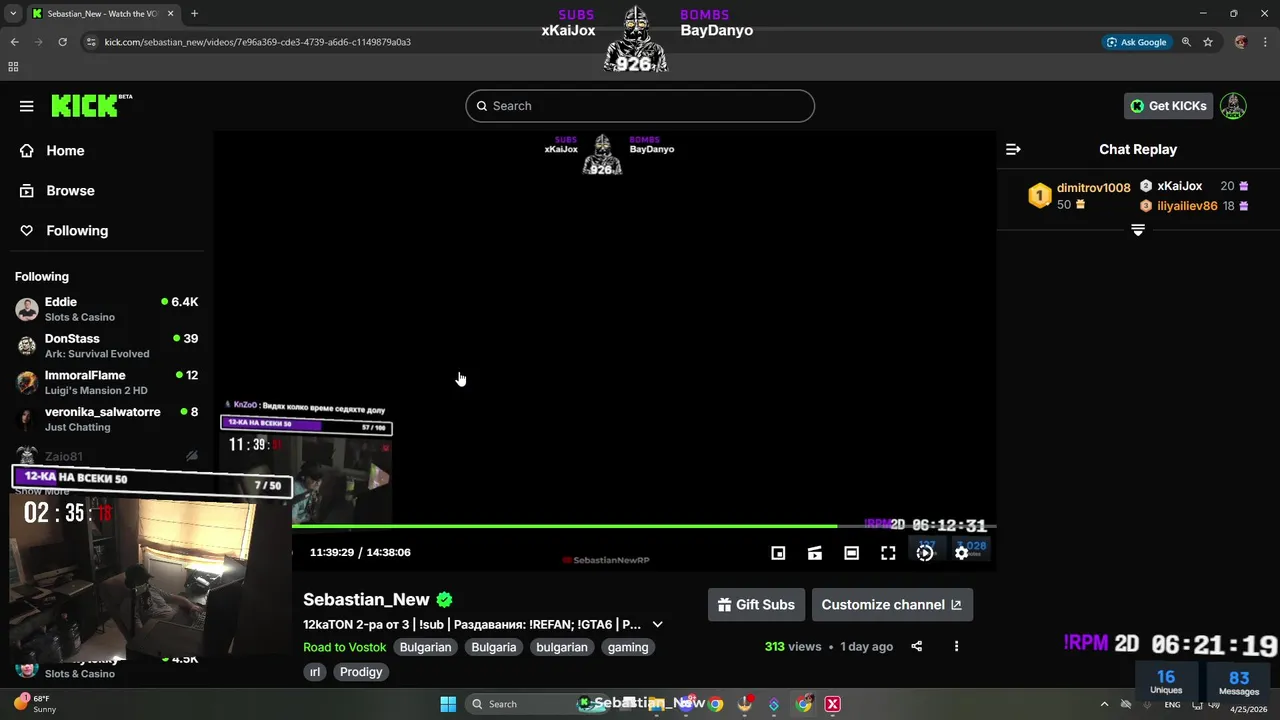This screenshot has height=720, width=1280.
Task: Show hidden system tray icons
Action: tap(1104, 704)
